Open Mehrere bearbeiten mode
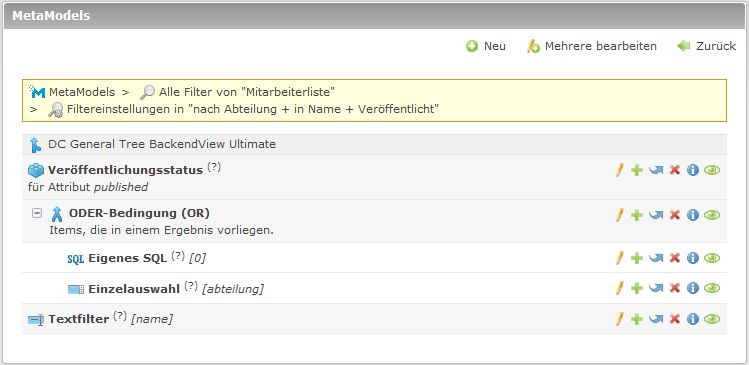 coord(592,46)
